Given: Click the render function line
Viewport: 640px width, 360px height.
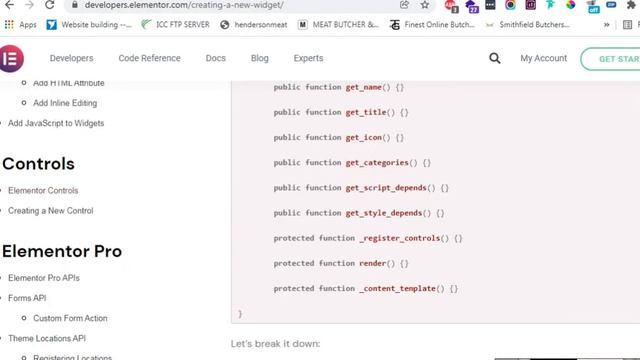Looking at the screenshot, I should pos(341,263).
